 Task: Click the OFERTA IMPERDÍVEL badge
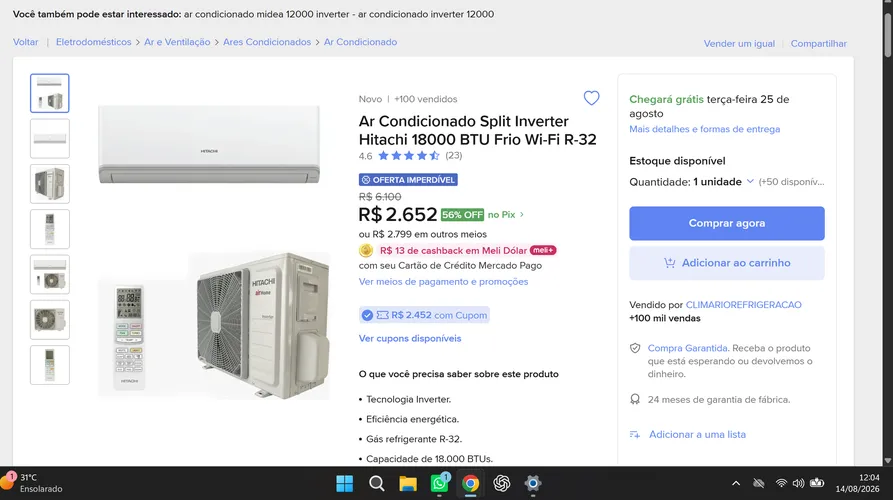pyautogui.click(x=408, y=180)
